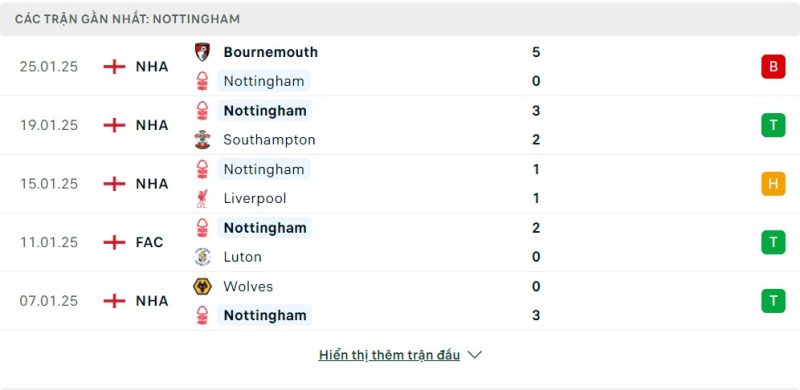Click the Bournemouth club crest
The image size is (800, 390).
[203, 52]
